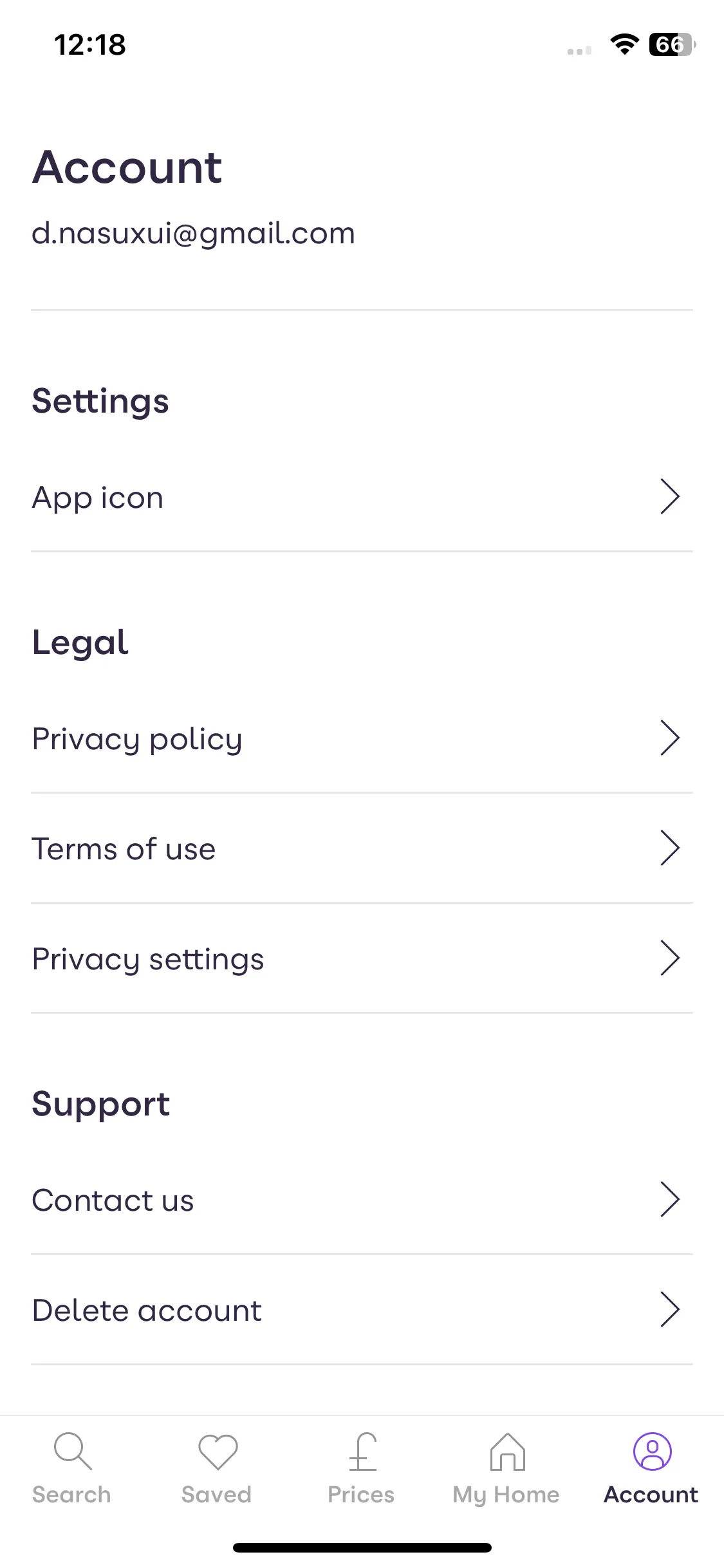Tap the Terms of use chevron
This screenshot has height=1568, width=724.
pos(670,848)
